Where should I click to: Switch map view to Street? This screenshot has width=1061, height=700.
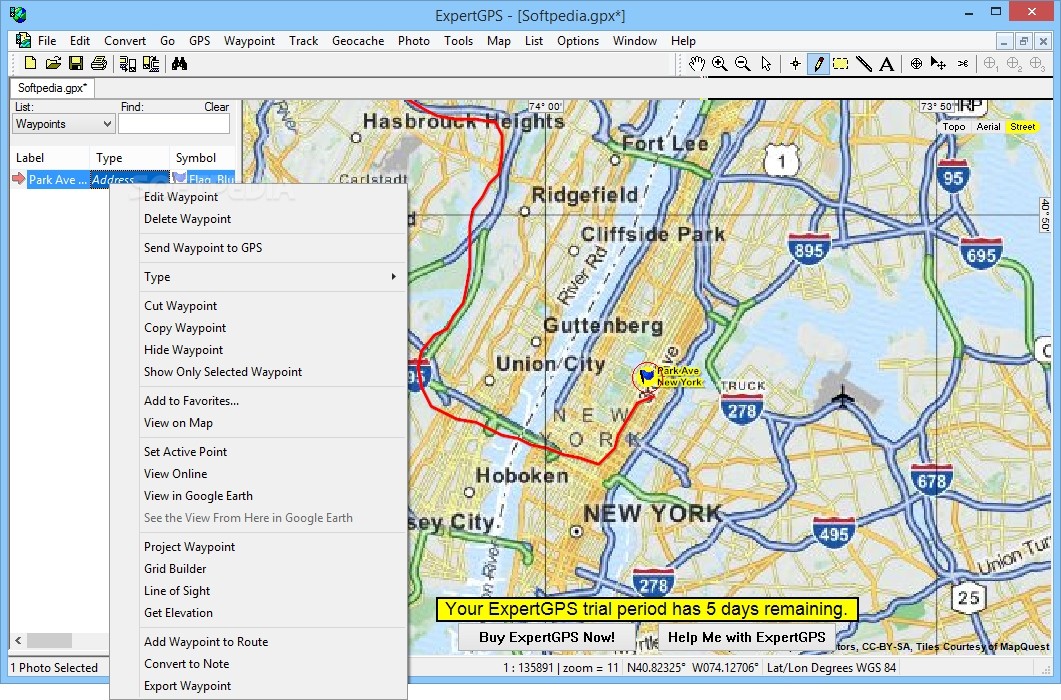1022,127
